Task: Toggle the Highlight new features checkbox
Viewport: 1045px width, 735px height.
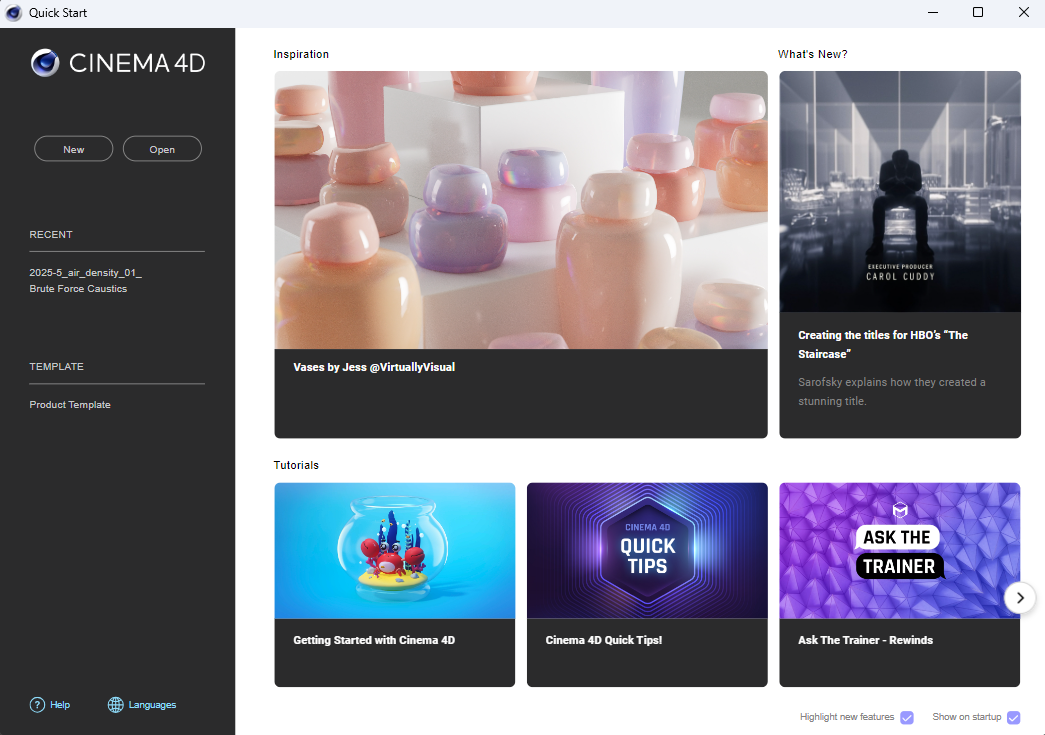Action: (906, 718)
